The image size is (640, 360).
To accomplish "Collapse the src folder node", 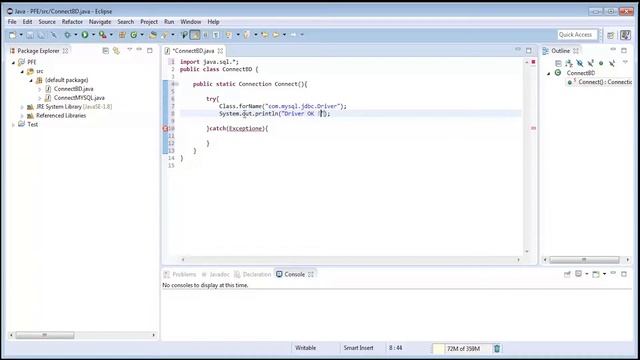I will click(x=22, y=71).
